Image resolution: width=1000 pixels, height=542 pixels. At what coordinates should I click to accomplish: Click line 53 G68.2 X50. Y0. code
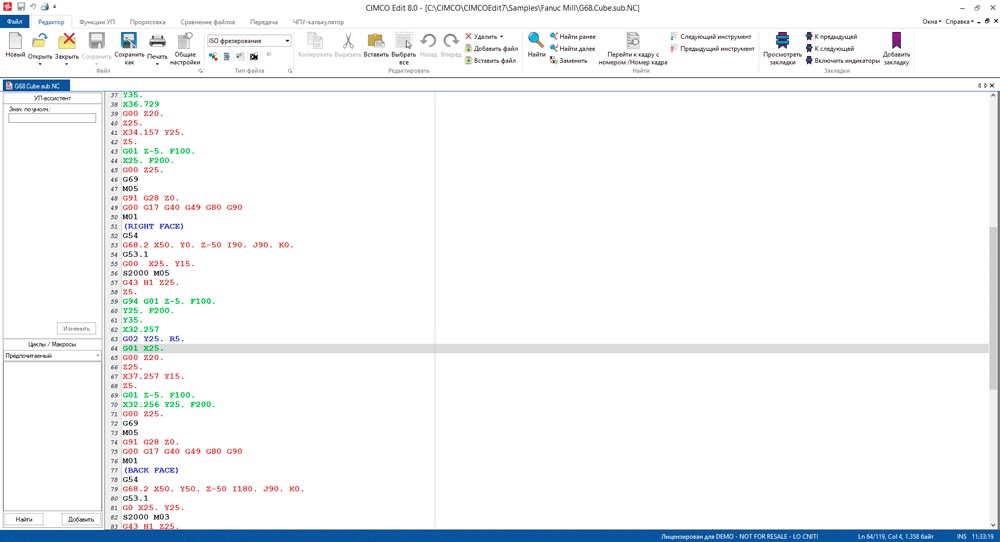pos(208,245)
